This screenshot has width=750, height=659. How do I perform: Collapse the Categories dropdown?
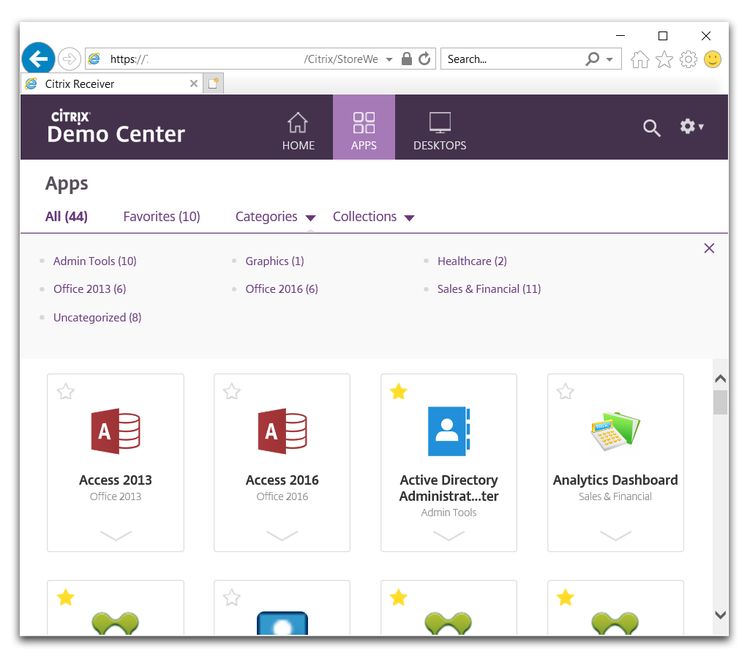click(275, 217)
